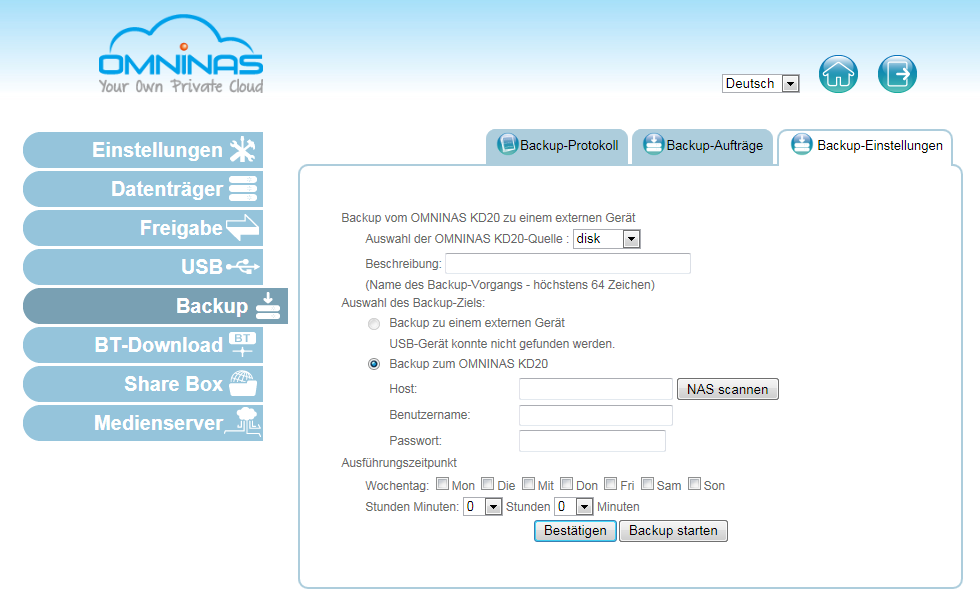Switch to the Backup-Einstellungen tab

point(866,146)
